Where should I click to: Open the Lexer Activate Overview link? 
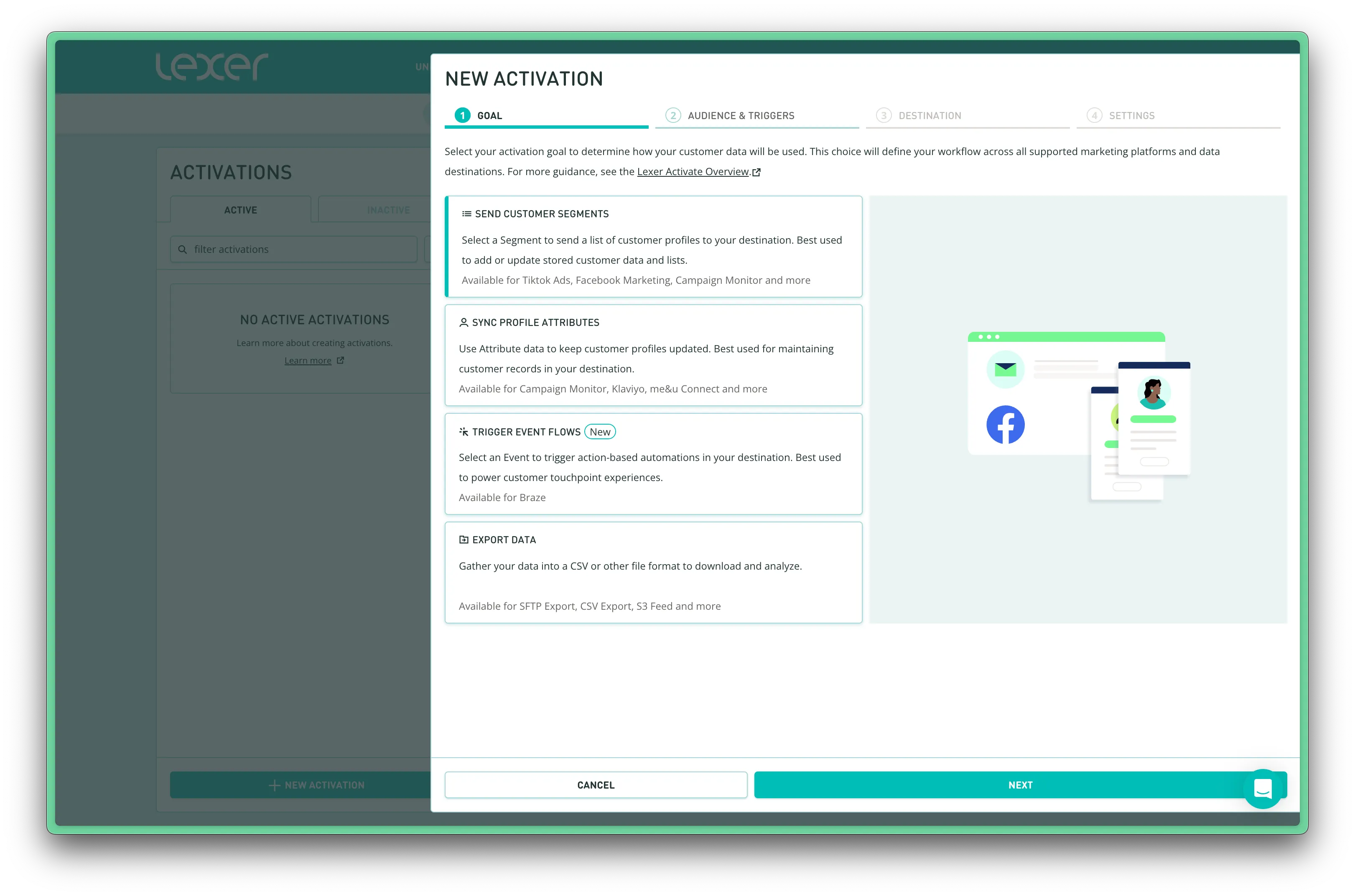point(692,171)
